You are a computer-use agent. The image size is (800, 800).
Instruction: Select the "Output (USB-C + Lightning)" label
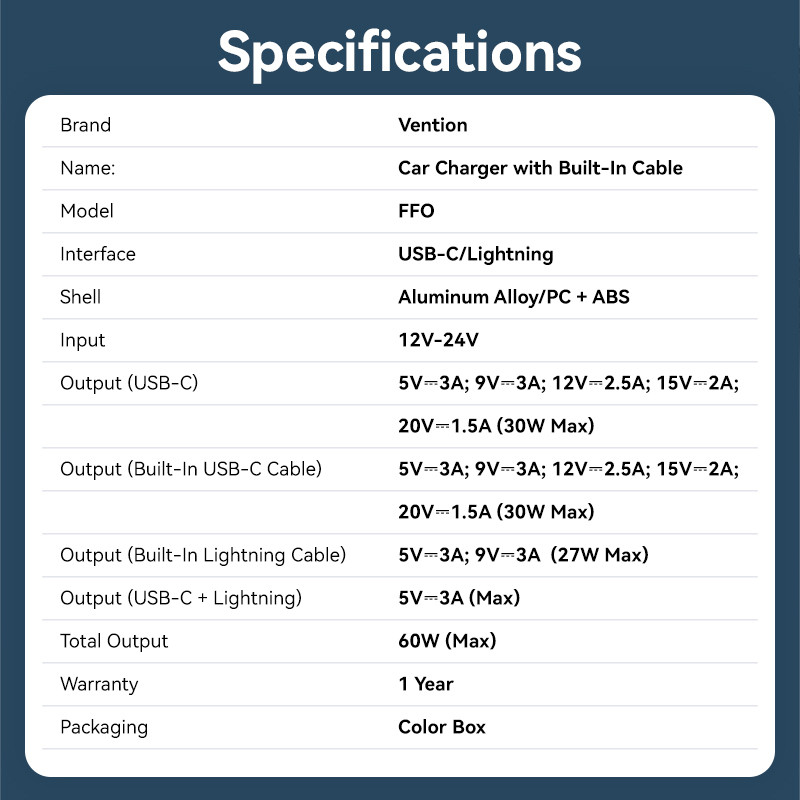point(180,598)
